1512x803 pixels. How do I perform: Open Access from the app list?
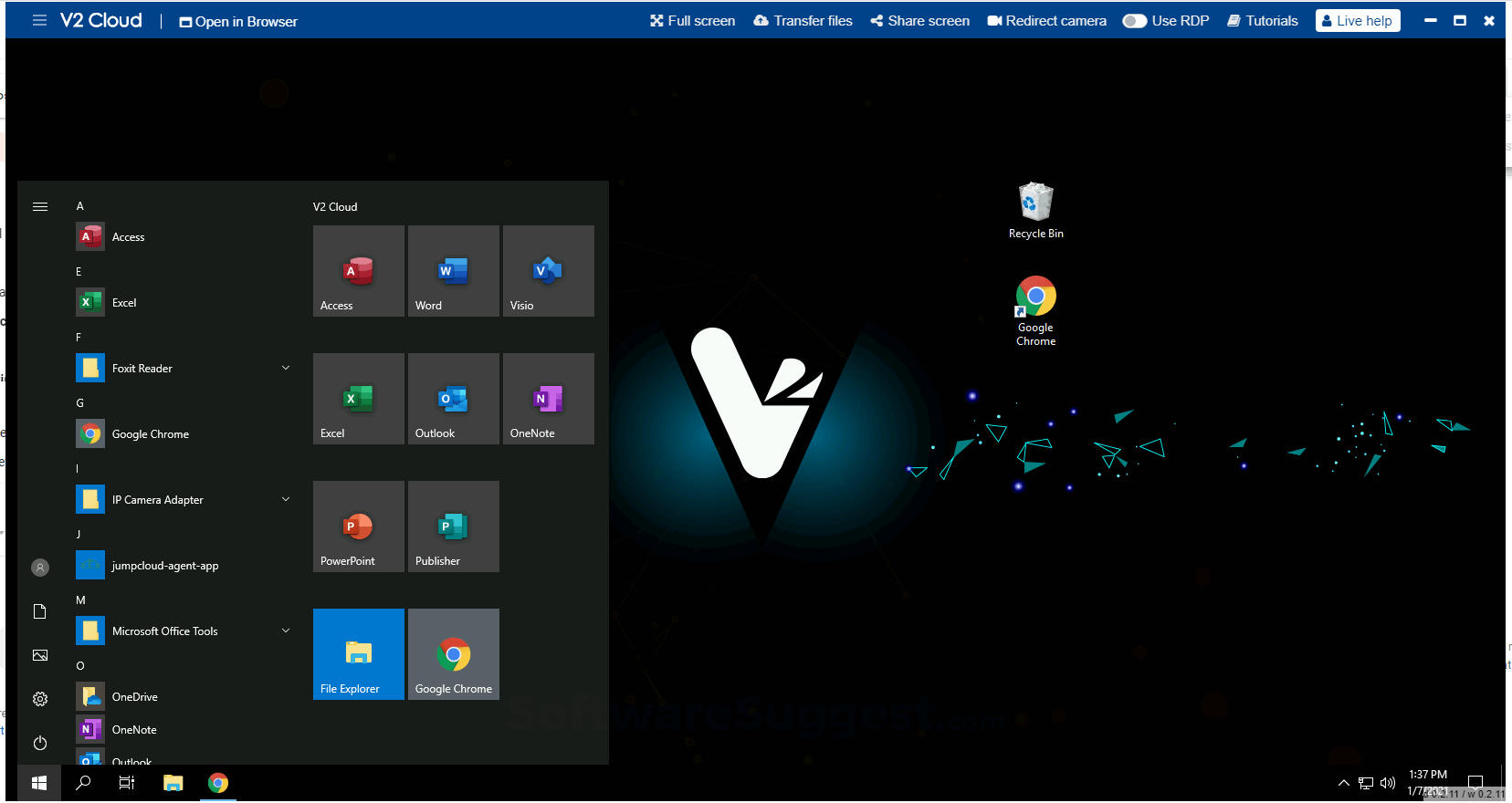[x=183, y=237]
